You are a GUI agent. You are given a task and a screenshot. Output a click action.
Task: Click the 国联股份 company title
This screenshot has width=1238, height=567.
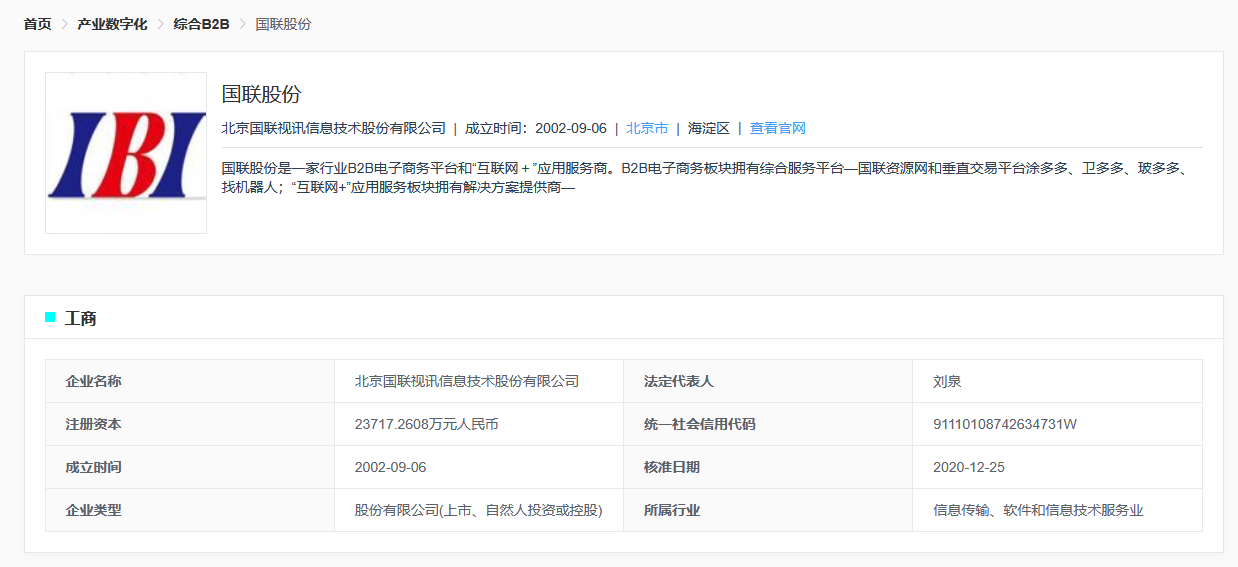point(261,94)
